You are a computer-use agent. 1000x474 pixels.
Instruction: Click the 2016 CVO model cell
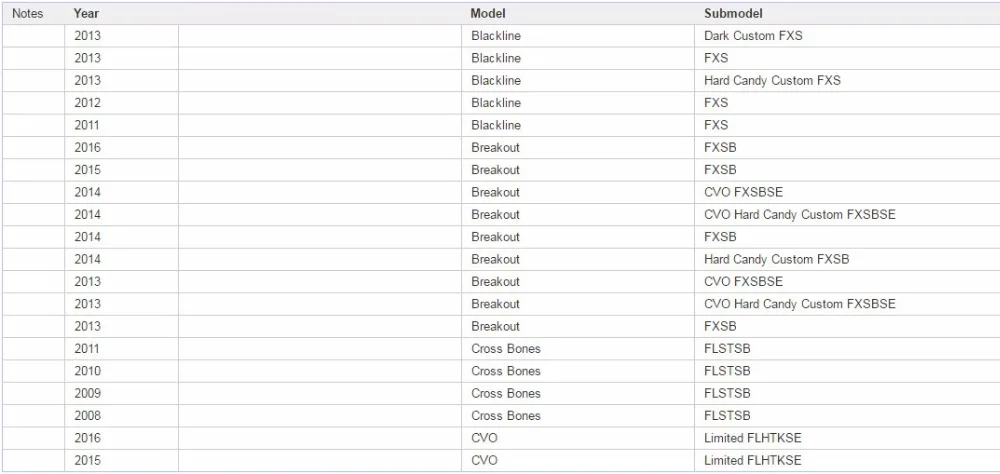point(578,438)
